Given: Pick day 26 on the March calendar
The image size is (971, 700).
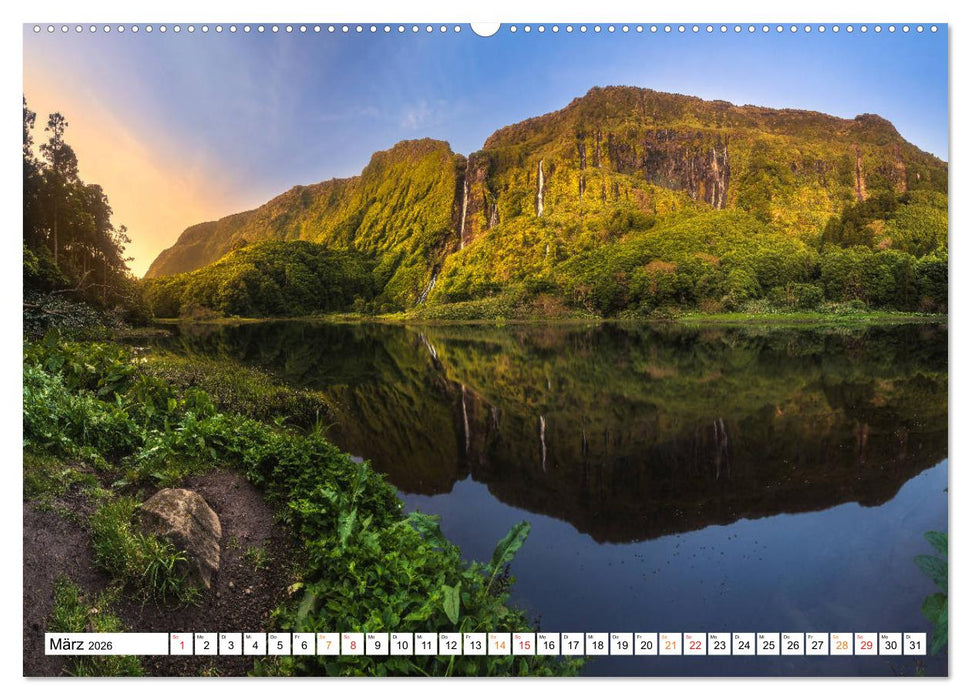Looking at the screenshot, I should (x=792, y=644).
